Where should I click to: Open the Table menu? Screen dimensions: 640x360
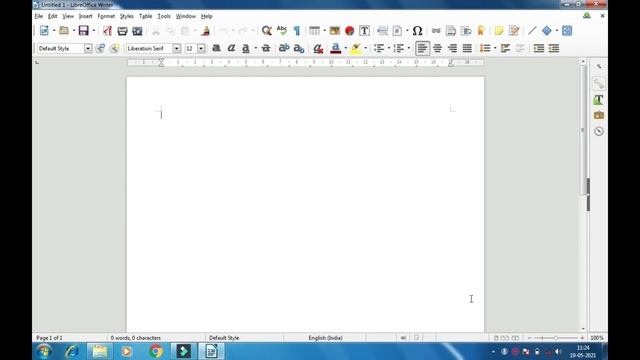145,16
